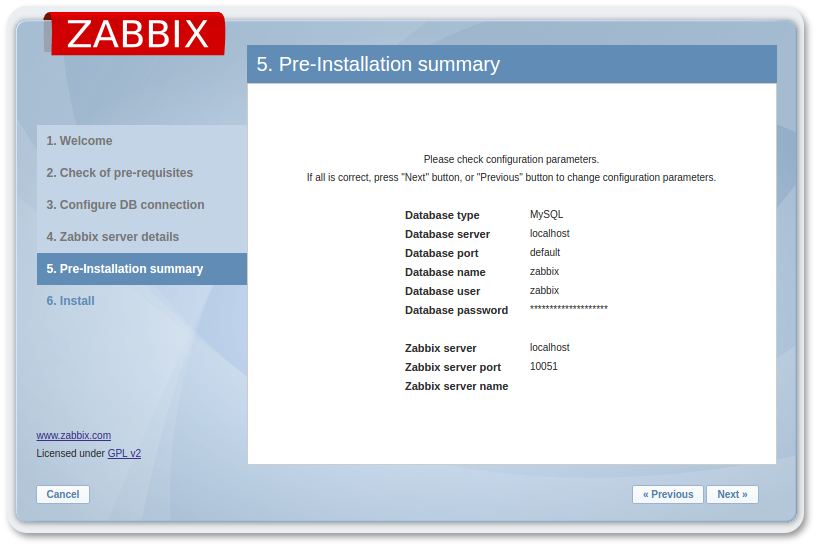The width and height of the screenshot is (817, 547).
Task: Go to the Welcome step
Action: [x=79, y=141]
